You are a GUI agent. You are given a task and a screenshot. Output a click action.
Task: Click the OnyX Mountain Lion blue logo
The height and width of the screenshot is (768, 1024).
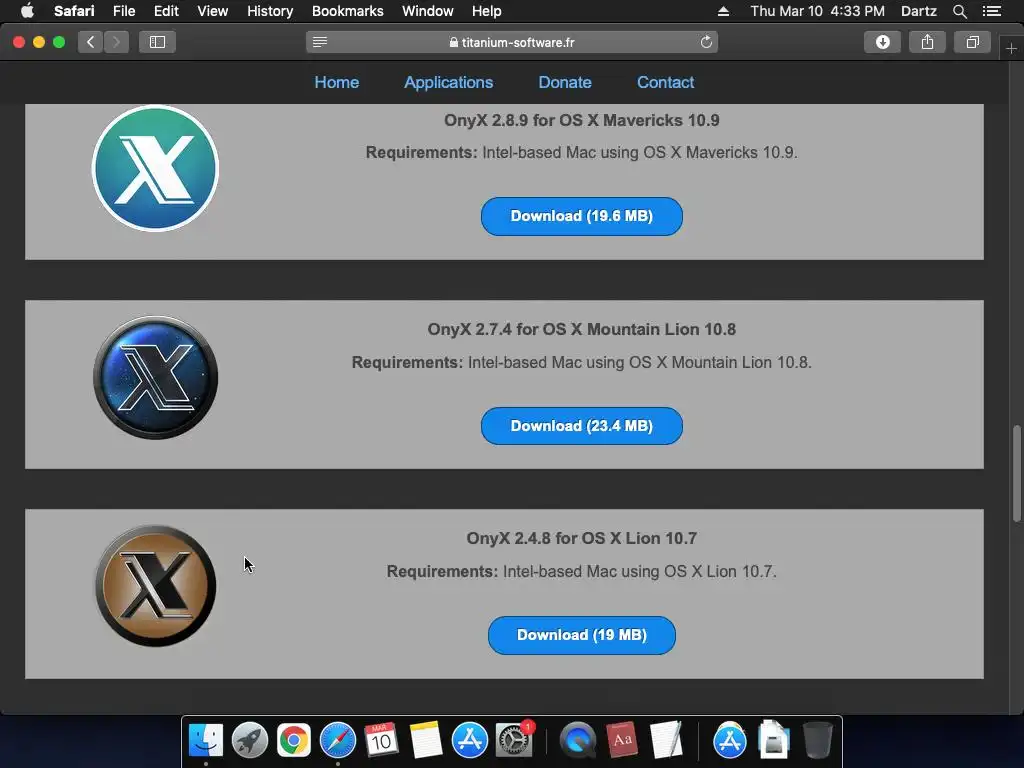coord(155,377)
